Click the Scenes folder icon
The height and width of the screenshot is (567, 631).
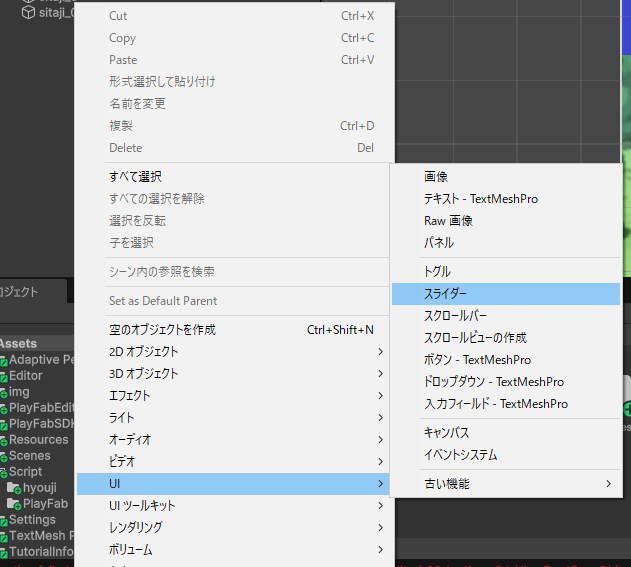(x=4, y=456)
